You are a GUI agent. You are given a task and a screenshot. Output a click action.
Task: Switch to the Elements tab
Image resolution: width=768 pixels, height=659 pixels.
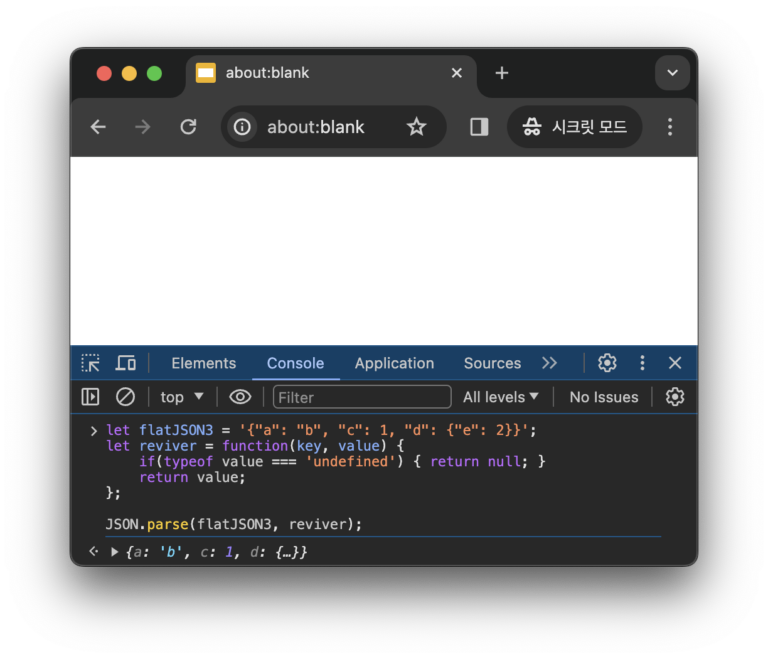(x=203, y=364)
